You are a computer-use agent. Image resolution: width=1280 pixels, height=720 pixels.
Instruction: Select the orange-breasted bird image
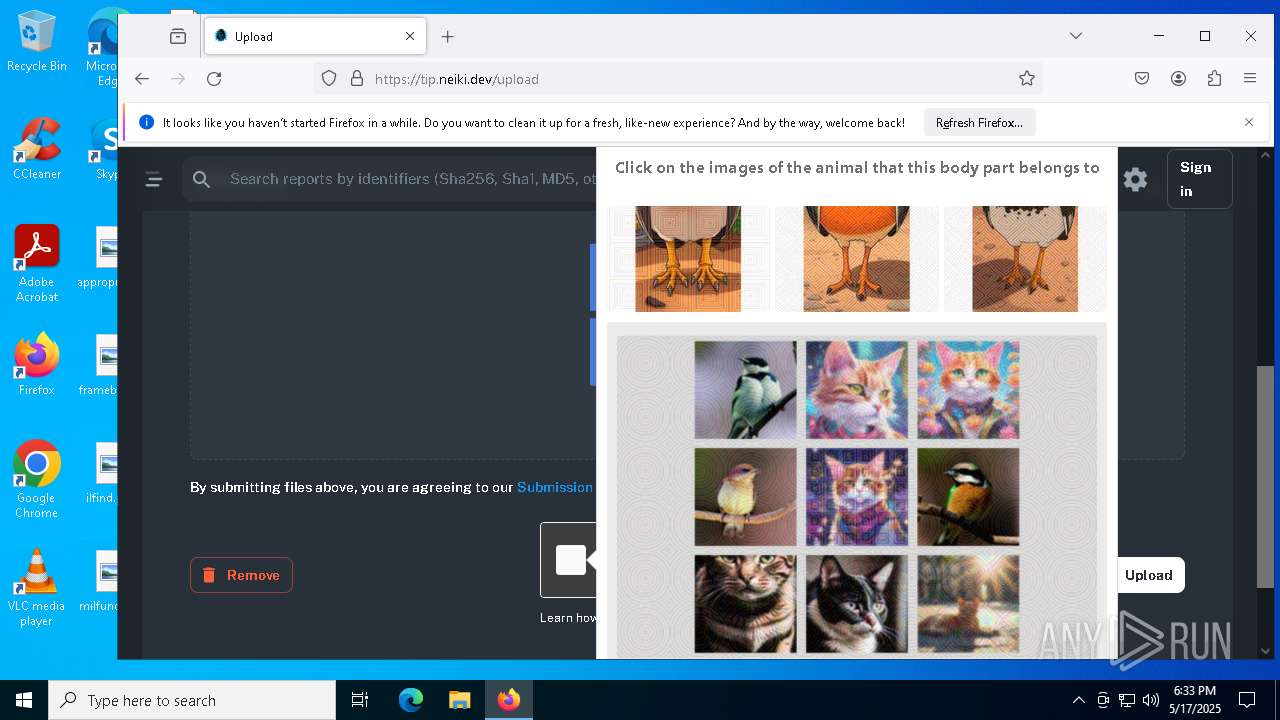968,497
